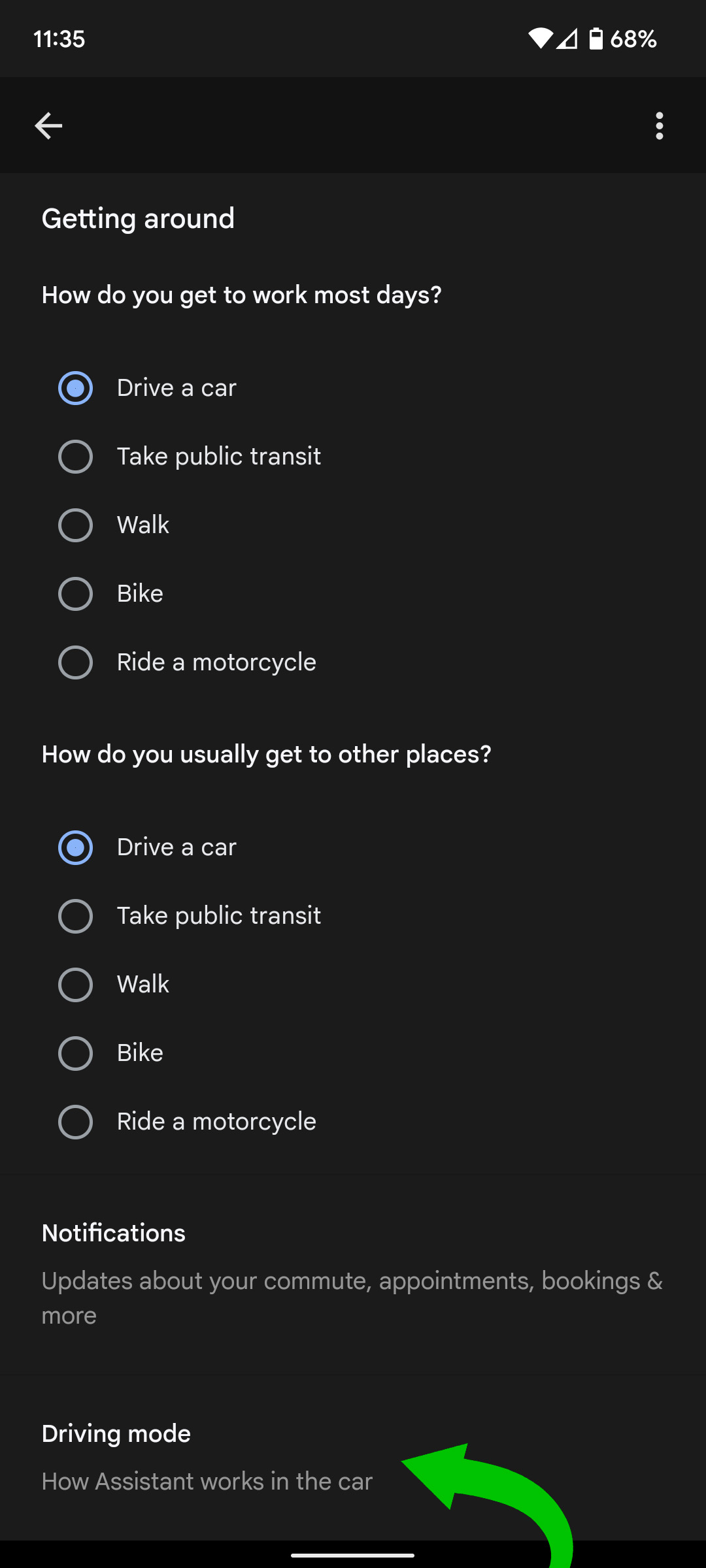Tap the battery status icon
706x1568 pixels.
[596, 39]
